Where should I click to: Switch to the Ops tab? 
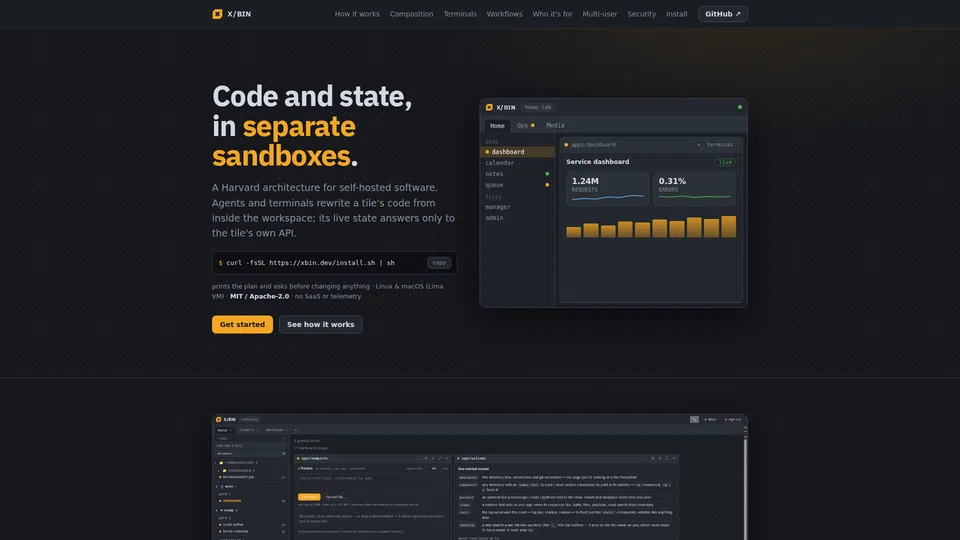525,126
